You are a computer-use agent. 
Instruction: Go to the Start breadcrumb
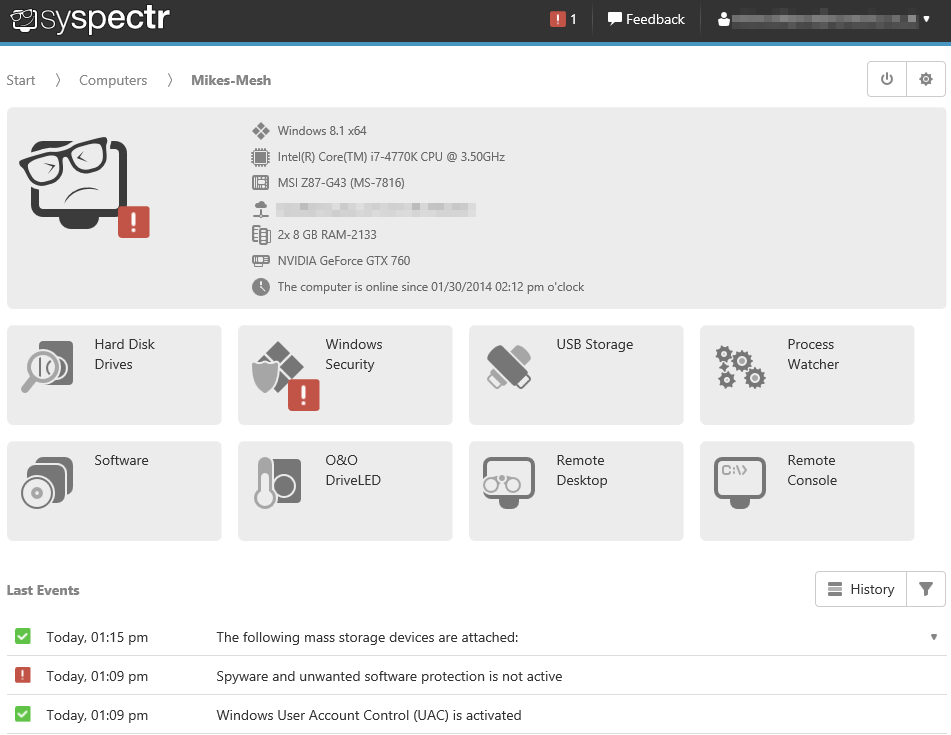coord(21,80)
